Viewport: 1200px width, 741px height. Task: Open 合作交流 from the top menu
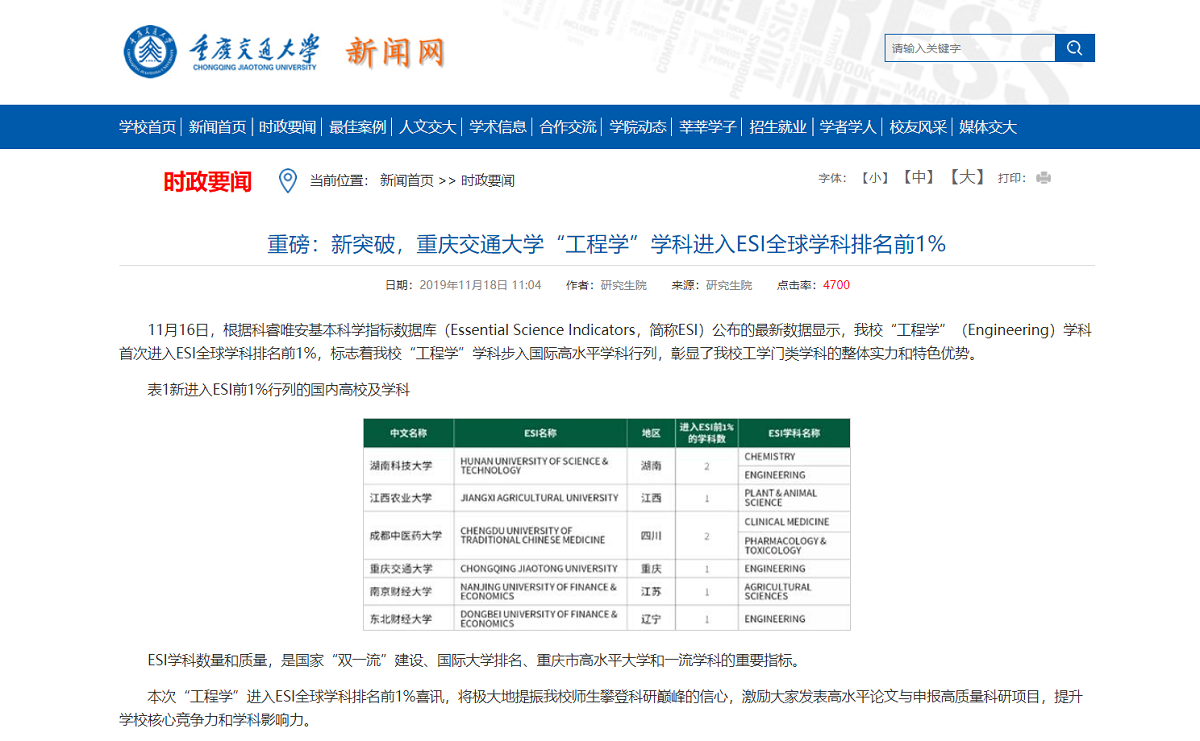pyautogui.click(x=566, y=127)
